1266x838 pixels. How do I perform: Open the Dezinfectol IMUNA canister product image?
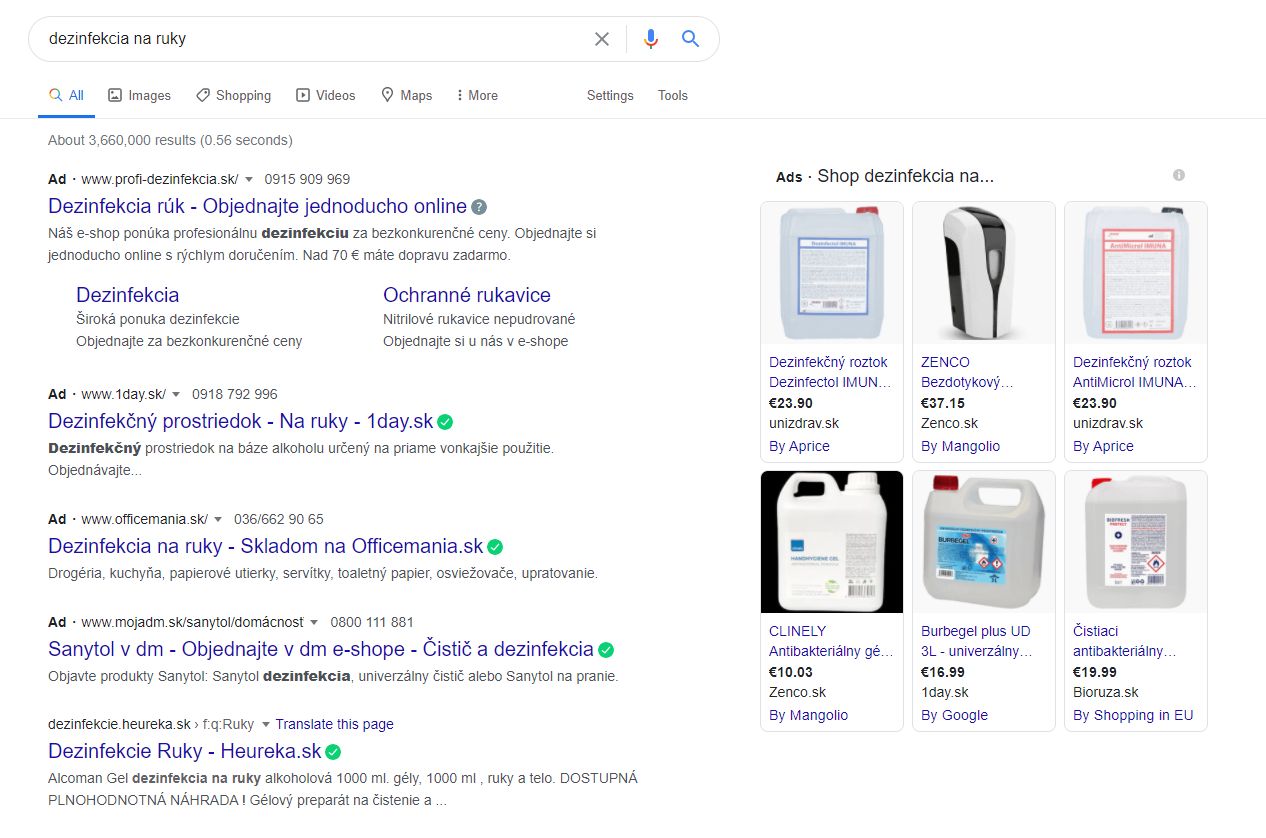832,273
